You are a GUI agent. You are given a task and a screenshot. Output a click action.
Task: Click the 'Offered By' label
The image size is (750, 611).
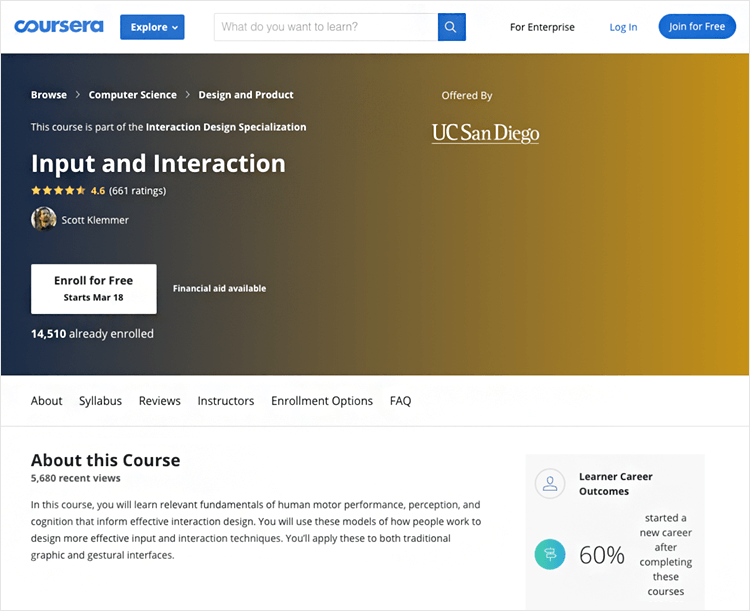click(467, 96)
